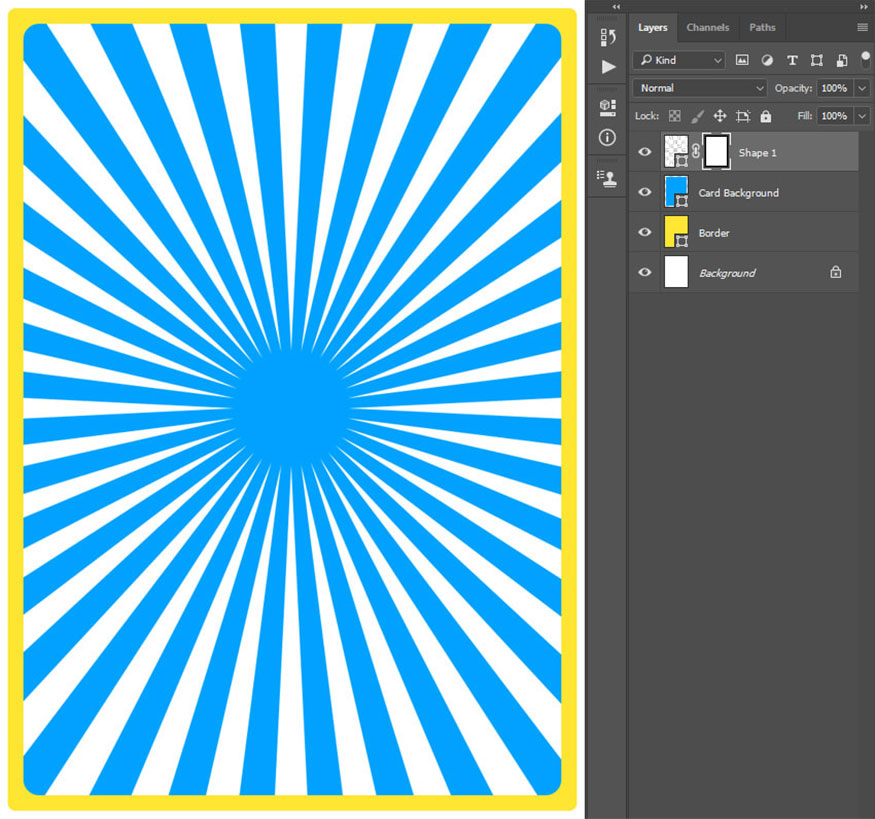This screenshot has height=819, width=875.
Task: Click the lock all padlock icon
Action: (765, 116)
